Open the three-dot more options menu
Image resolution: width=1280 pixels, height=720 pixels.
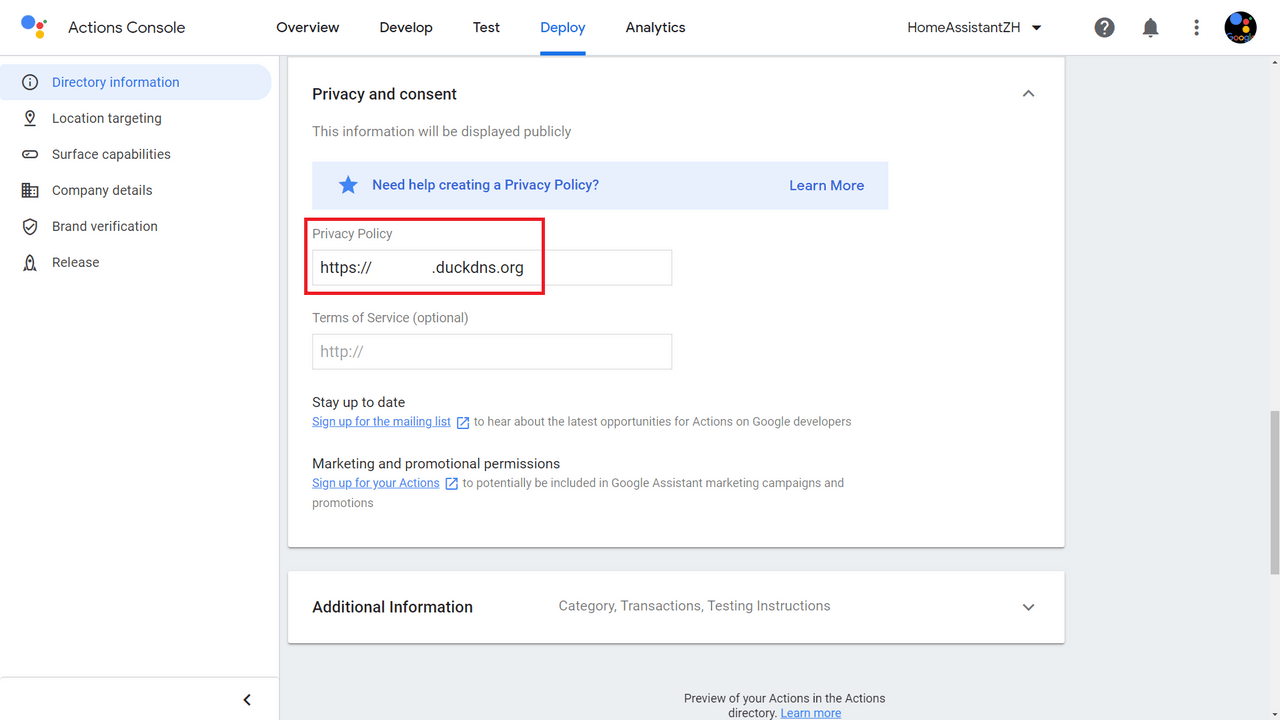pos(1196,28)
